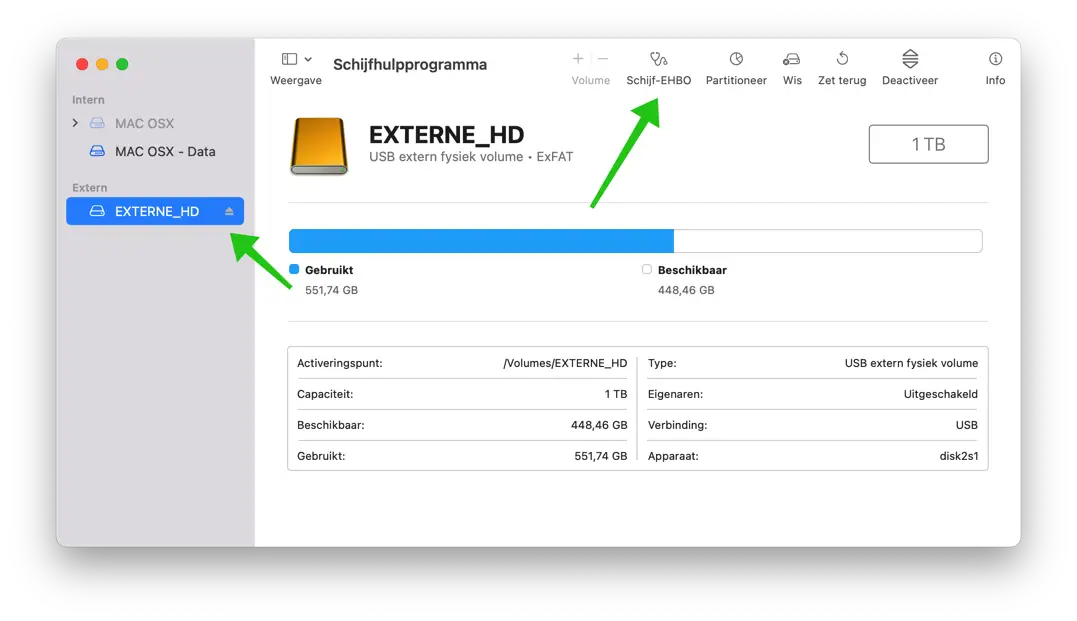Click Apparaat value disk2s1
The width and height of the screenshot is (1077, 621).
[x=959, y=456]
